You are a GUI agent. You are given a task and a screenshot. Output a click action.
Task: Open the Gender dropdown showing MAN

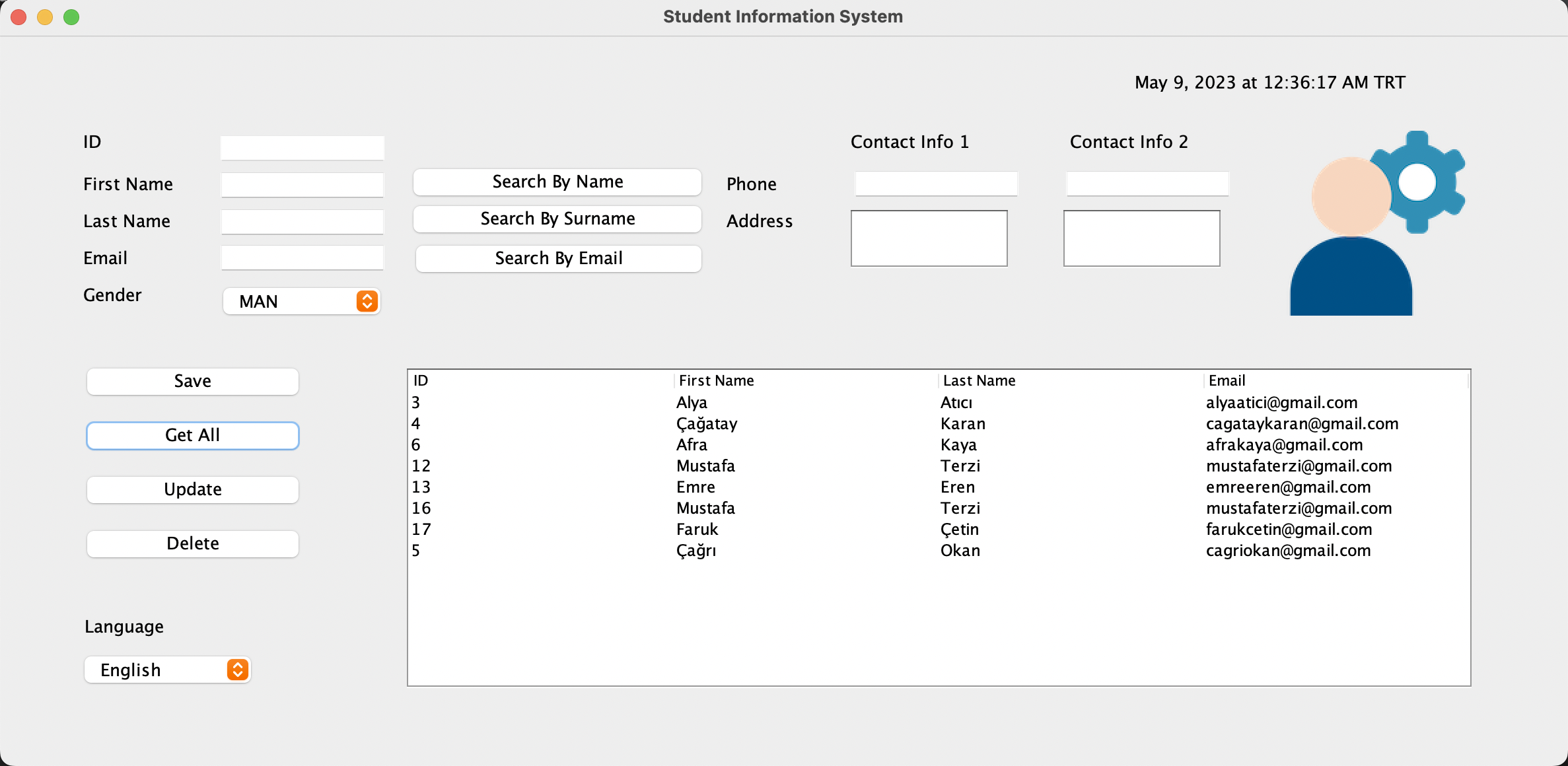[x=301, y=301]
